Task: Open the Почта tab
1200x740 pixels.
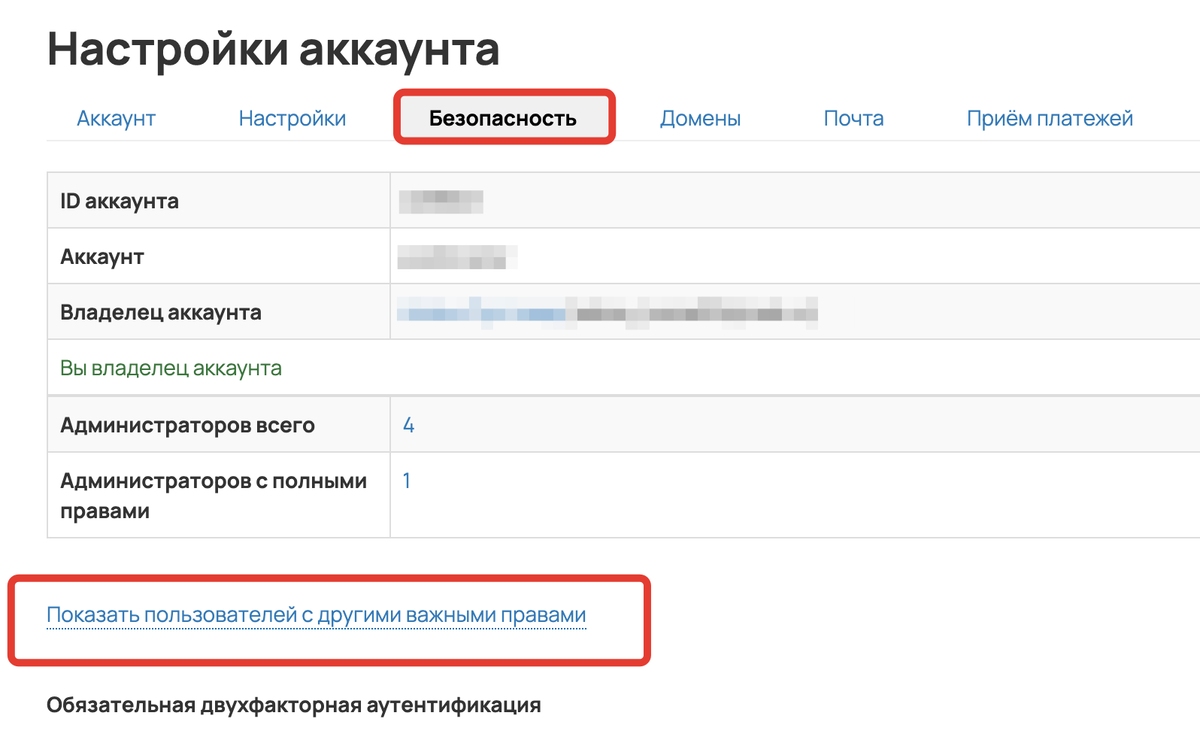Action: (x=854, y=119)
